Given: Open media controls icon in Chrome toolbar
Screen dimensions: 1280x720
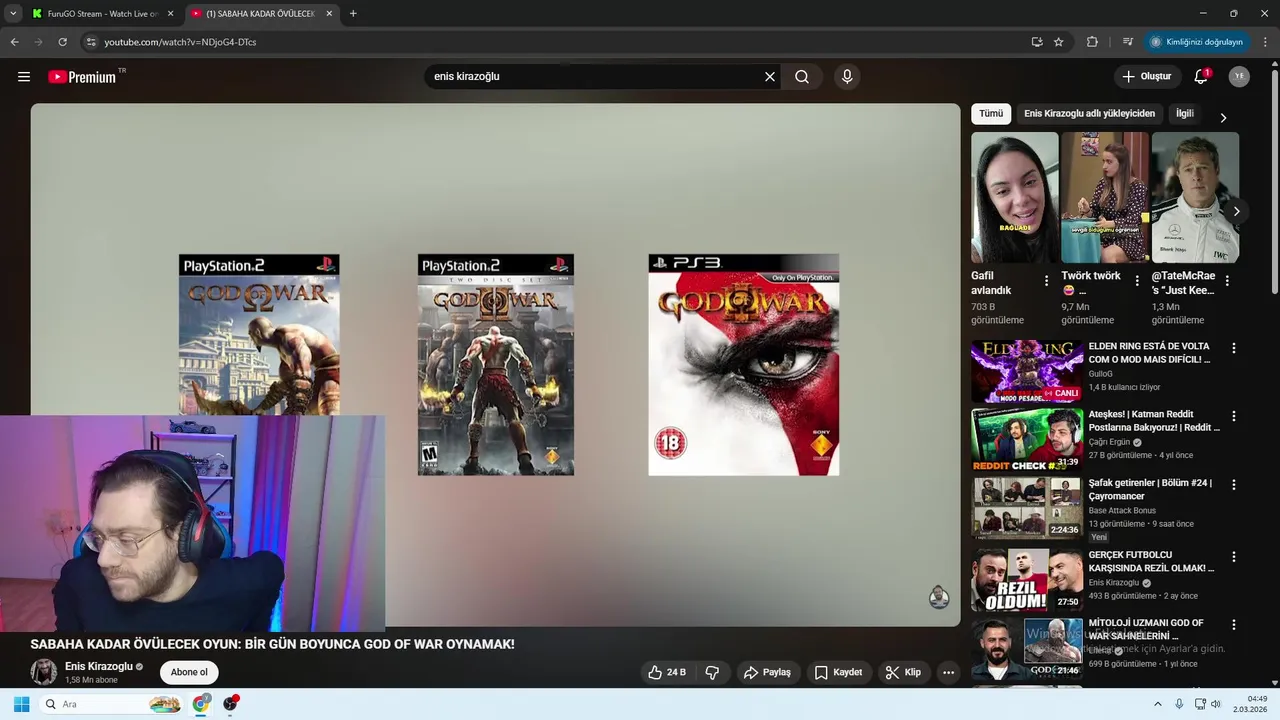Looking at the screenshot, I should point(1127,42).
